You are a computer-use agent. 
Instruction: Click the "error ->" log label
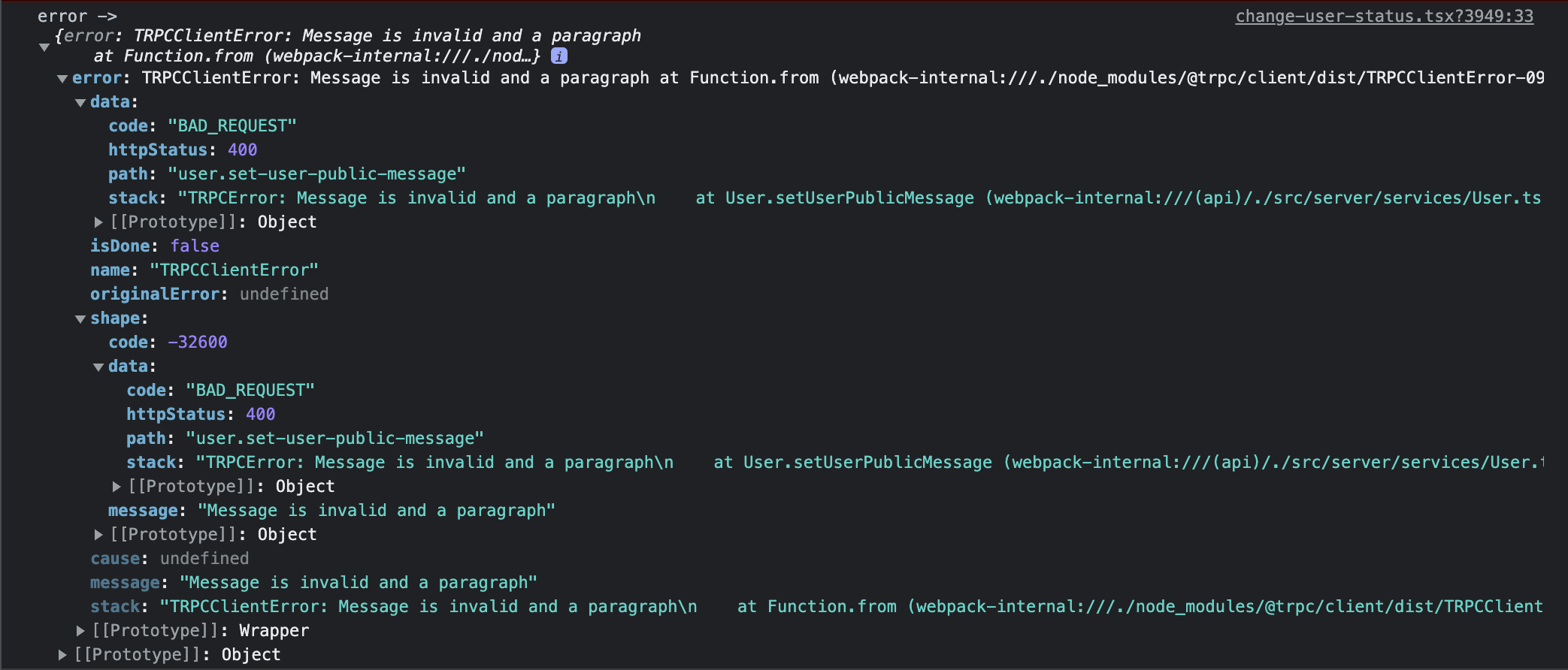point(77,16)
